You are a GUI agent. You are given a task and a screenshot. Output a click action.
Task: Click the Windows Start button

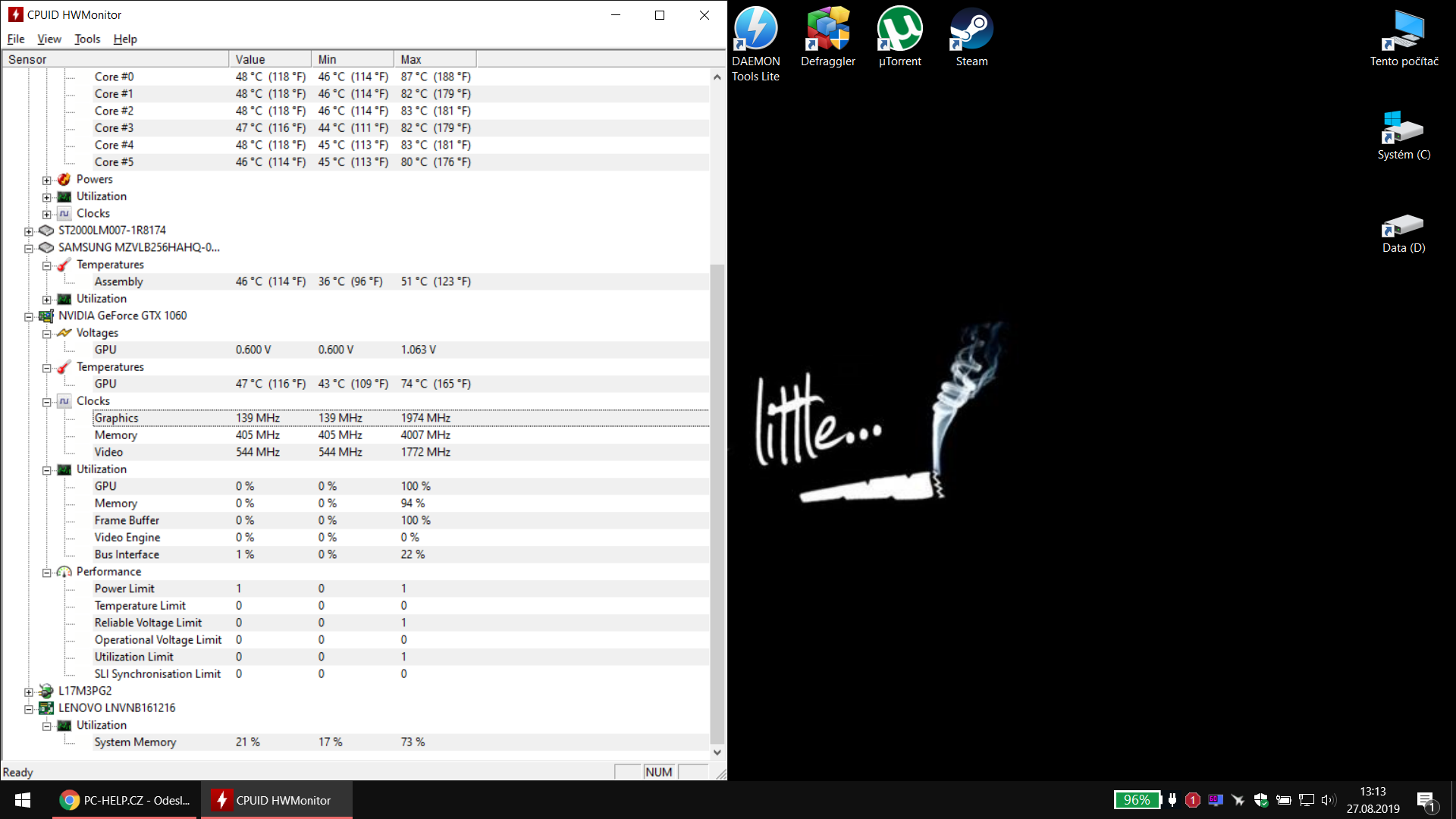[23, 800]
